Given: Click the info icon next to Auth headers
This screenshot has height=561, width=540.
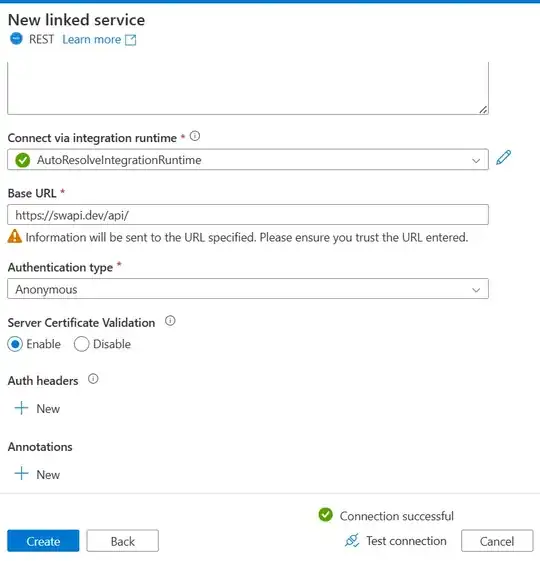Looking at the screenshot, I should tap(93, 379).
